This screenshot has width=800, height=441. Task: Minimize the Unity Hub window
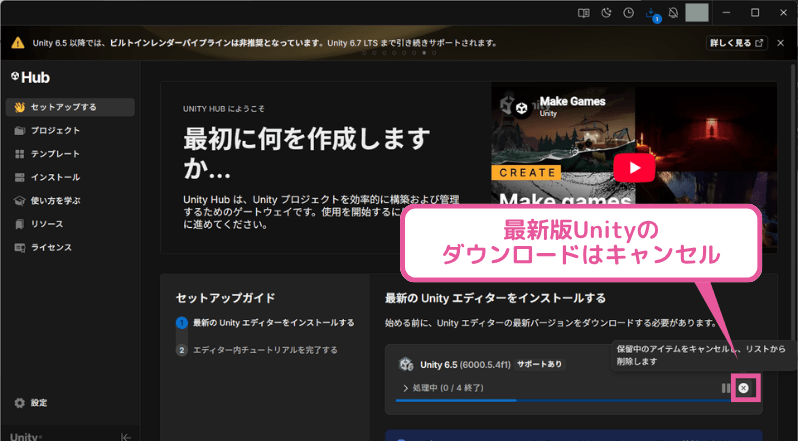pos(727,13)
